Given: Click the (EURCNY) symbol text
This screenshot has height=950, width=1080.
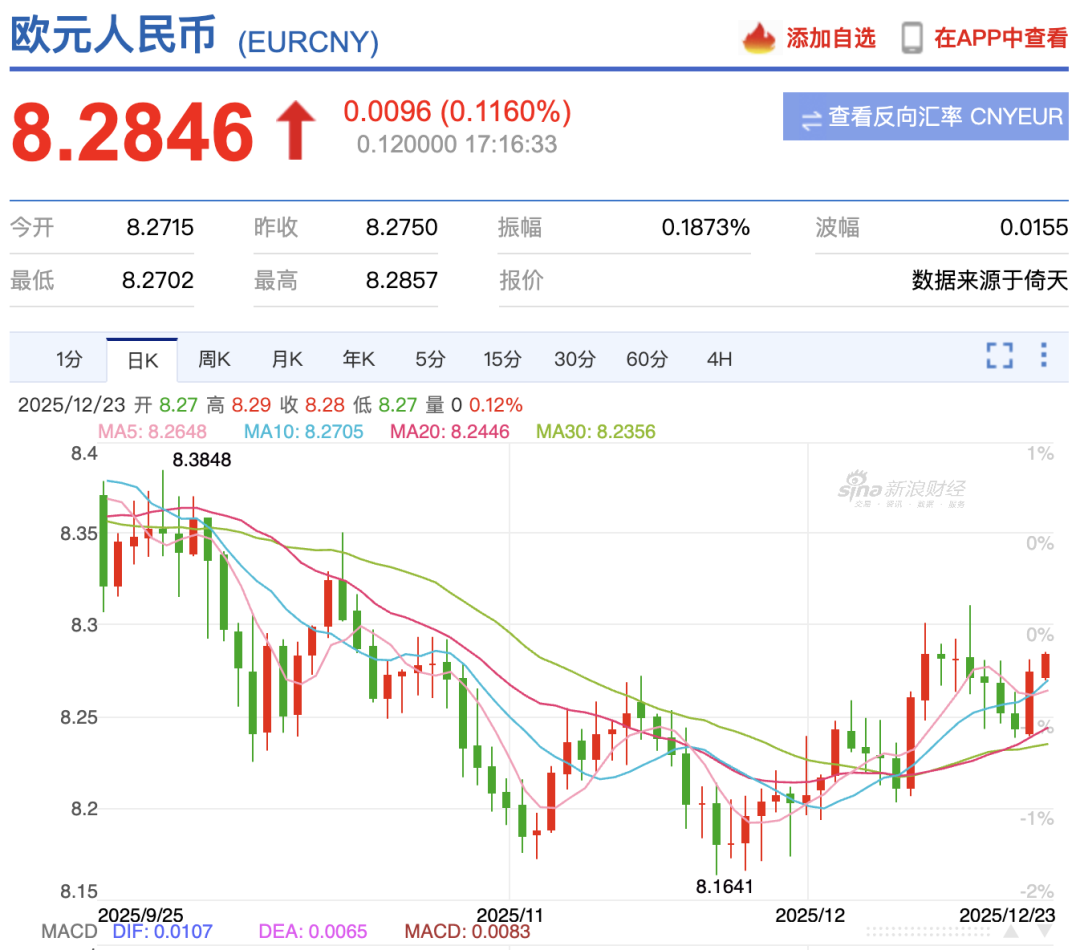Looking at the screenshot, I should [x=308, y=42].
